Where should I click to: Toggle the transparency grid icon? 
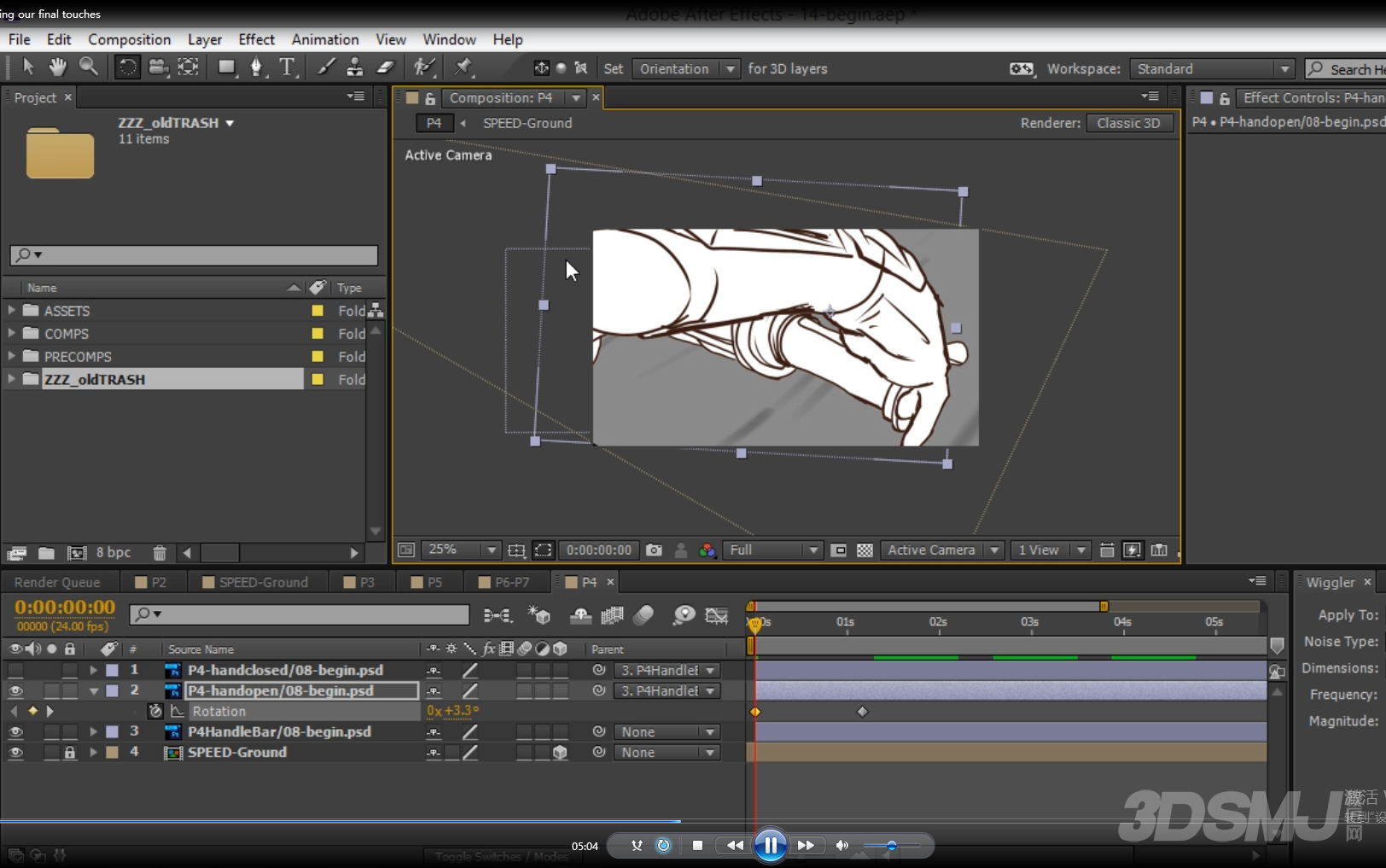click(865, 551)
